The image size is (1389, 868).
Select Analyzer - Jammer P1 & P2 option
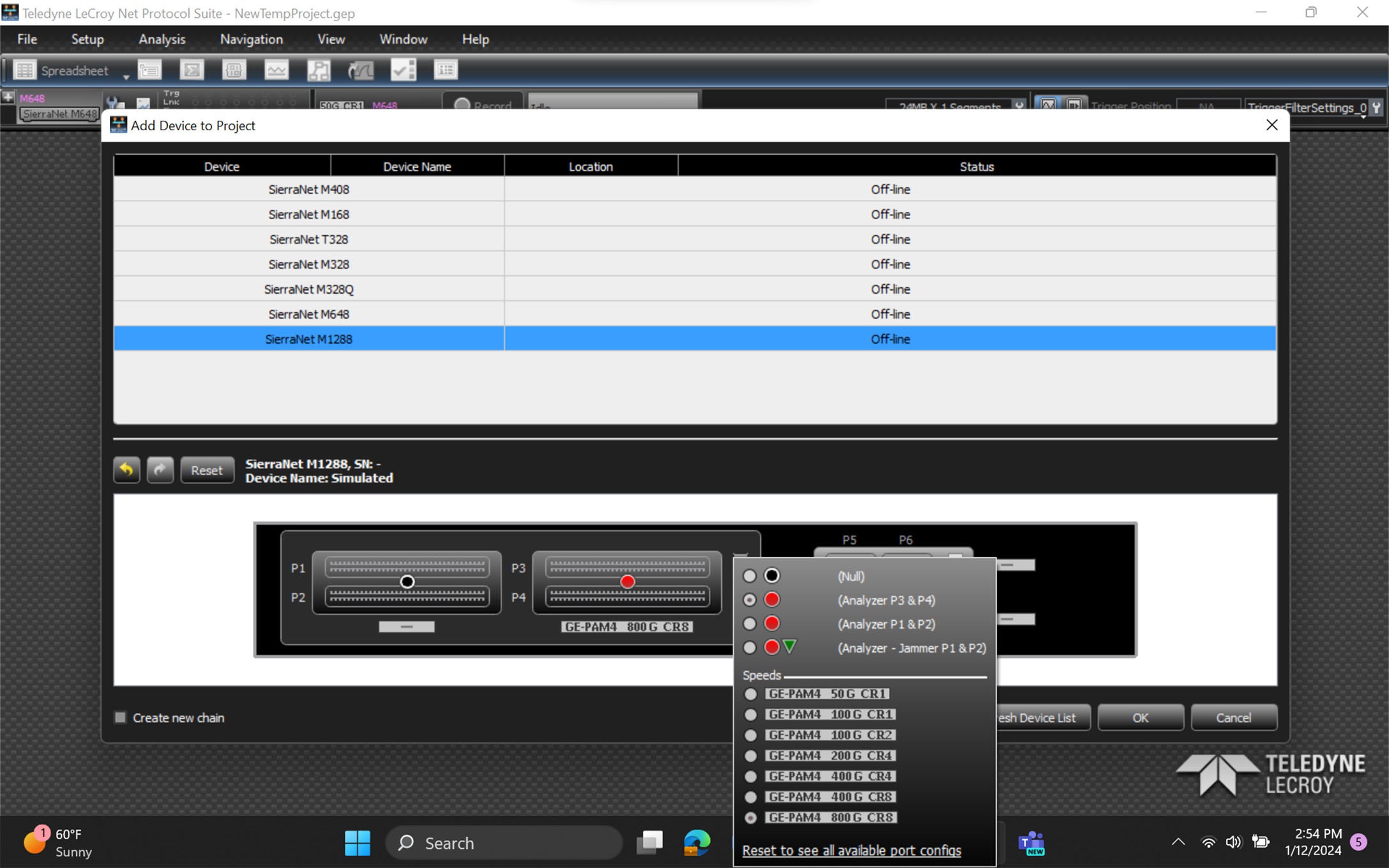(750, 648)
